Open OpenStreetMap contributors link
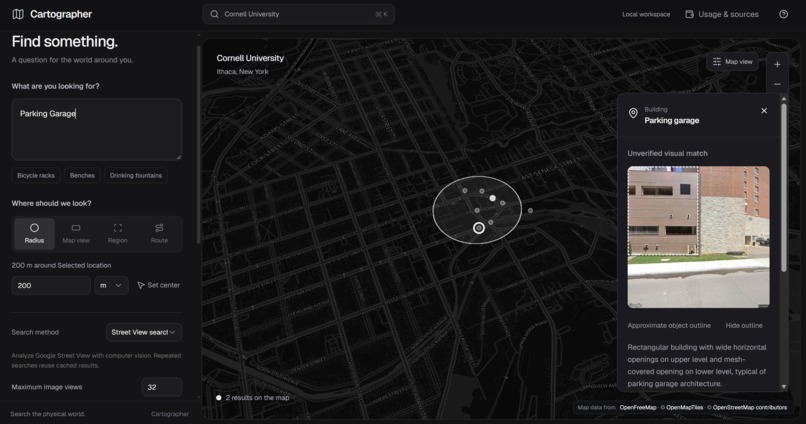This screenshot has height=424, width=806. coord(749,408)
